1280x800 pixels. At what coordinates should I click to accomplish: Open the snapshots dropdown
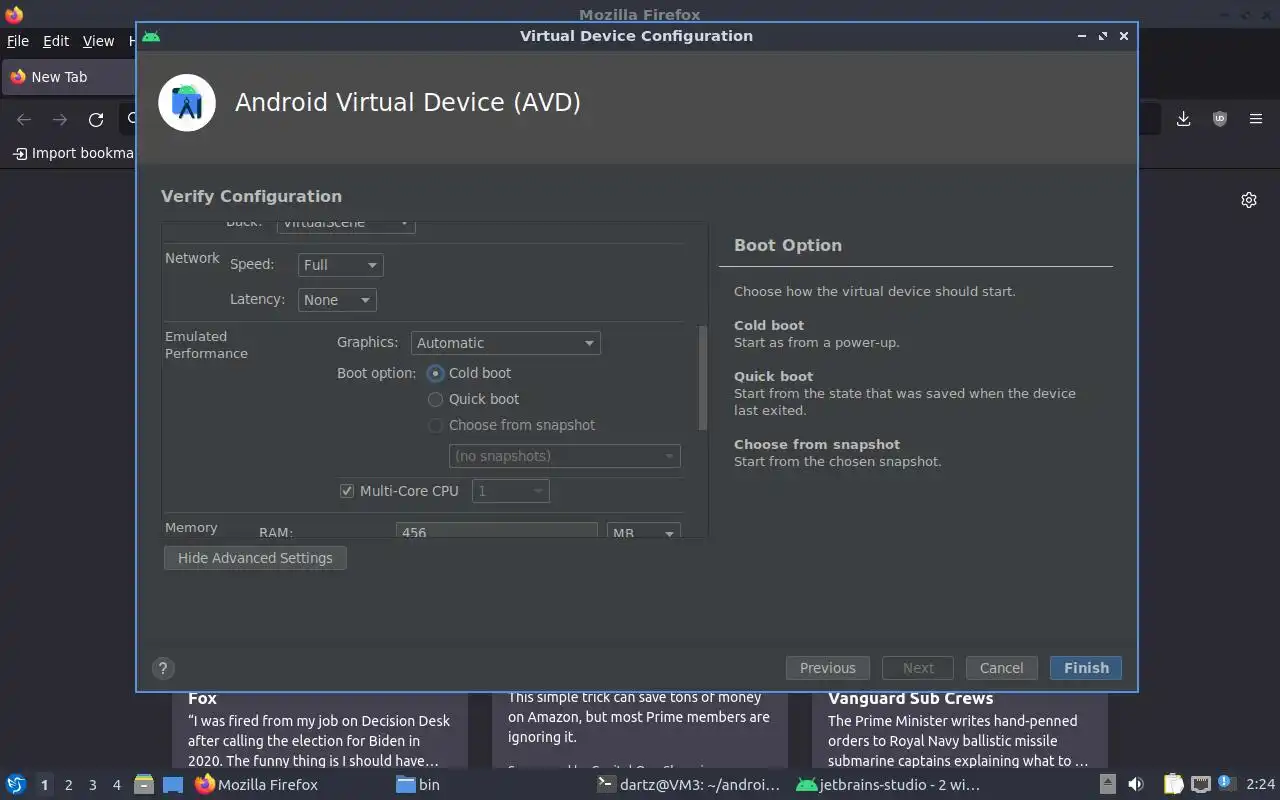[x=565, y=456]
